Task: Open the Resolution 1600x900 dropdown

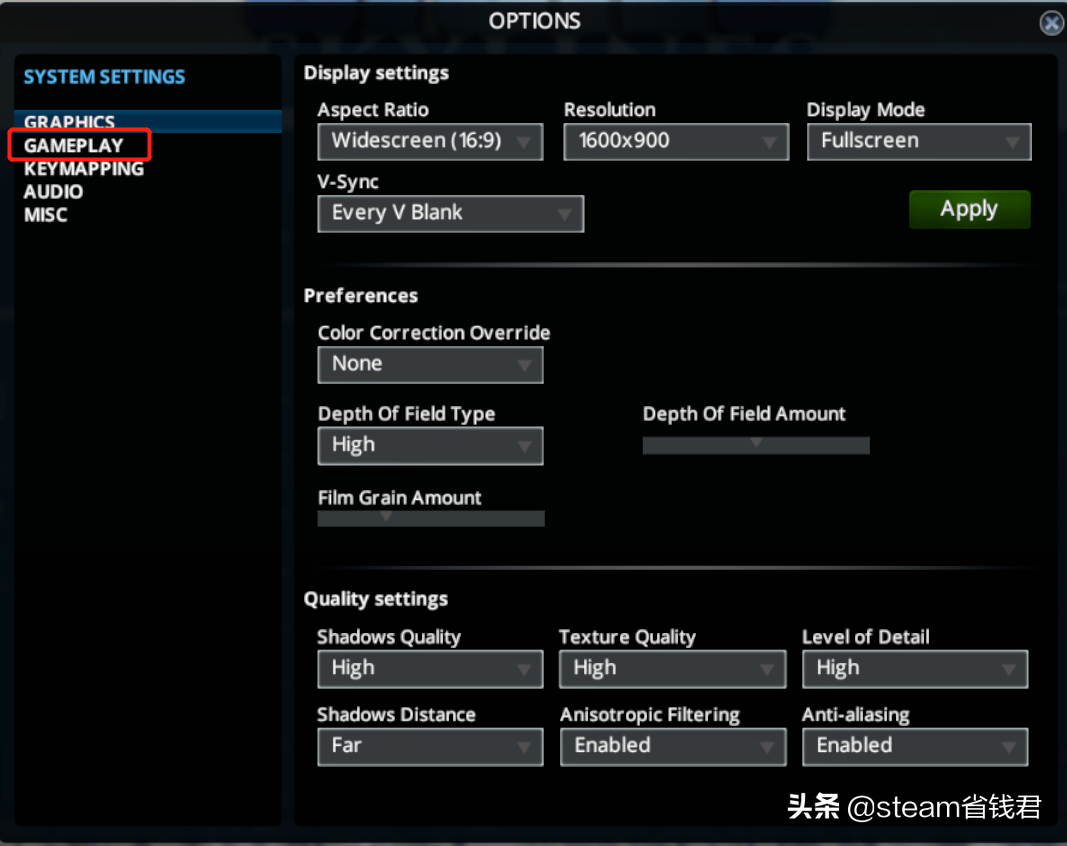Action: [x=676, y=142]
